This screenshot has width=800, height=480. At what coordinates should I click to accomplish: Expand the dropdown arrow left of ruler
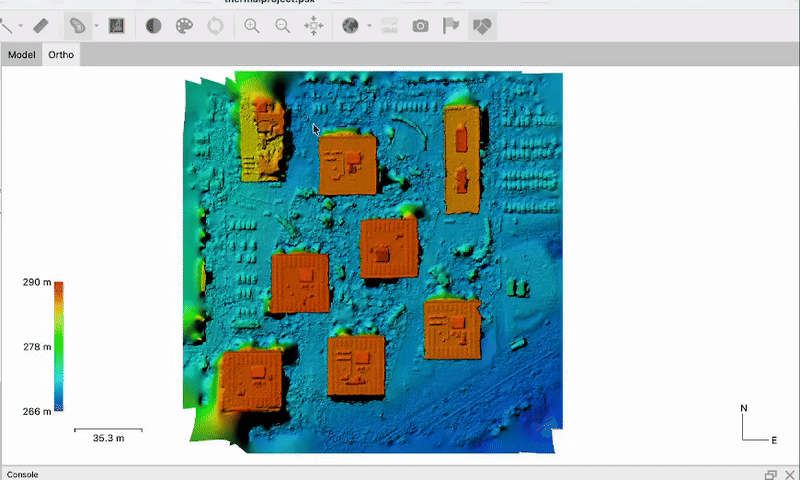tap(22, 26)
